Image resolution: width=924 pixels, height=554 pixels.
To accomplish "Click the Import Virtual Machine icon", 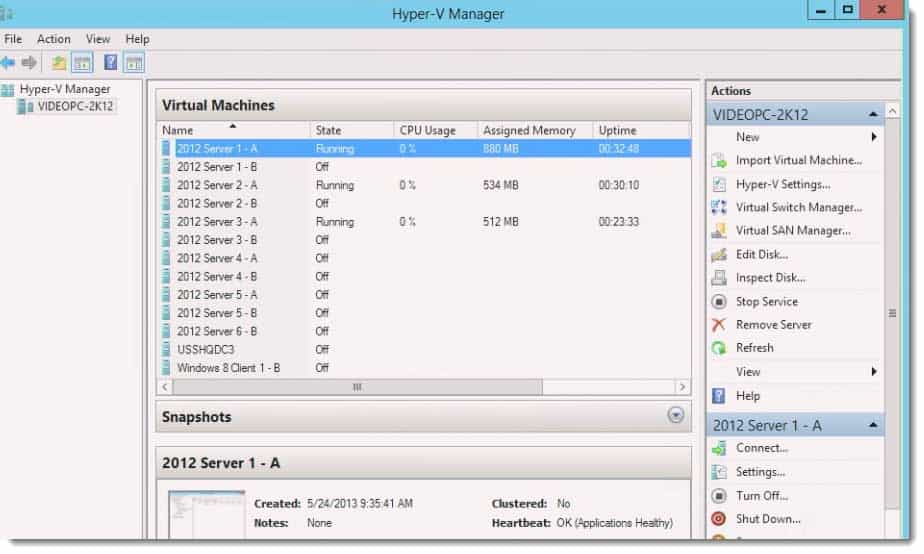I will pyautogui.click(x=719, y=160).
